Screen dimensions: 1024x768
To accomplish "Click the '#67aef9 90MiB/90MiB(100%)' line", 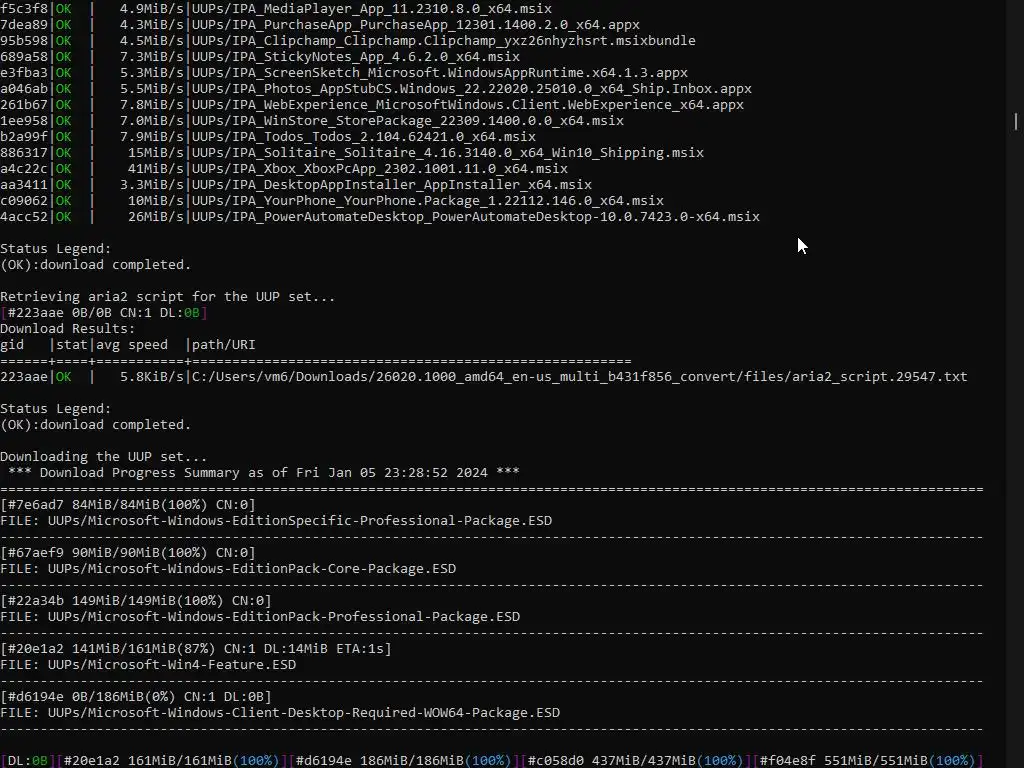I will (128, 552).
